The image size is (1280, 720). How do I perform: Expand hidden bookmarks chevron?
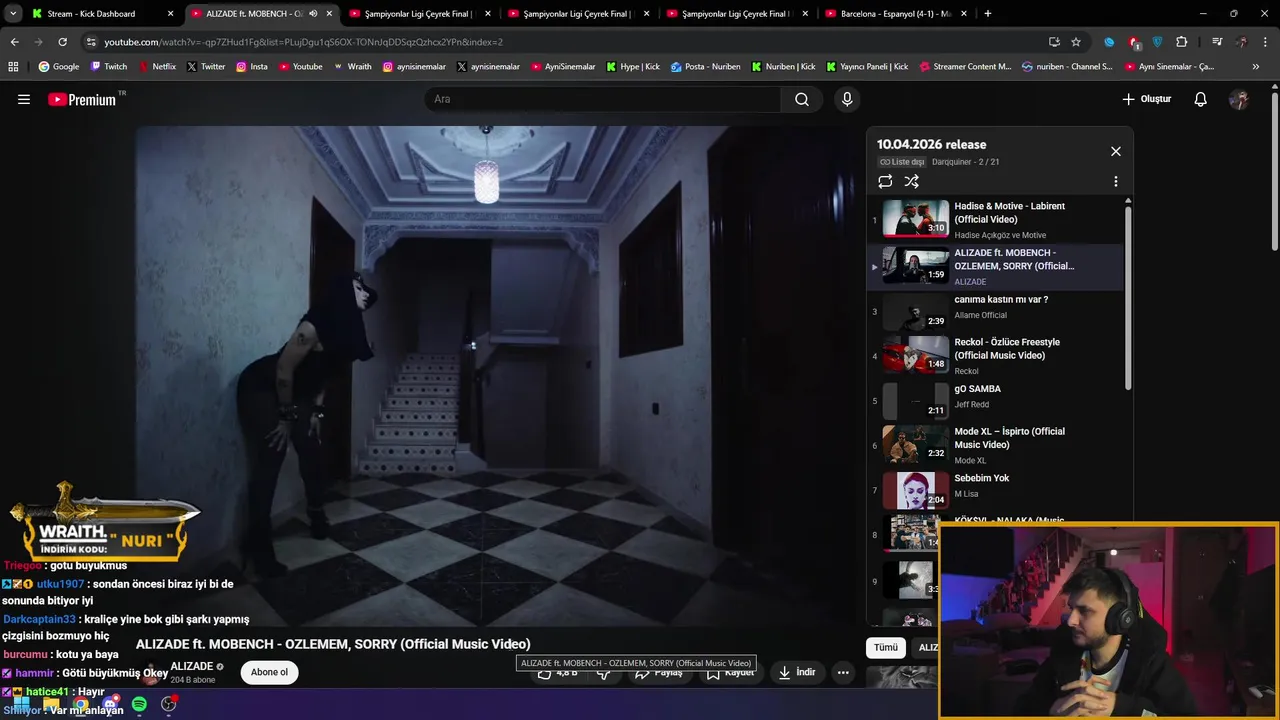tap(1256, 67)
